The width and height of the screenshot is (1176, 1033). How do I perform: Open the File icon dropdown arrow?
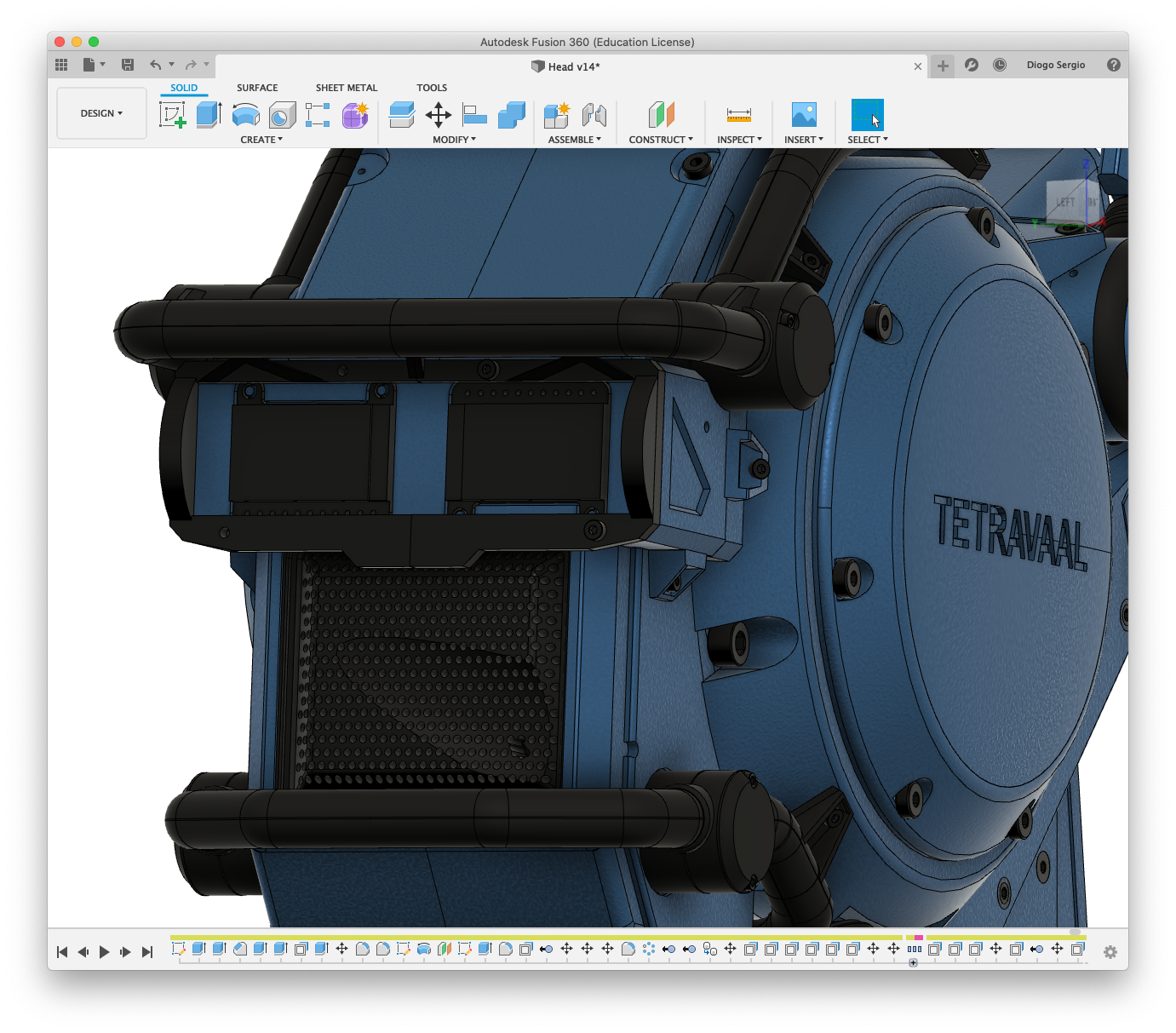pos(102,65)
